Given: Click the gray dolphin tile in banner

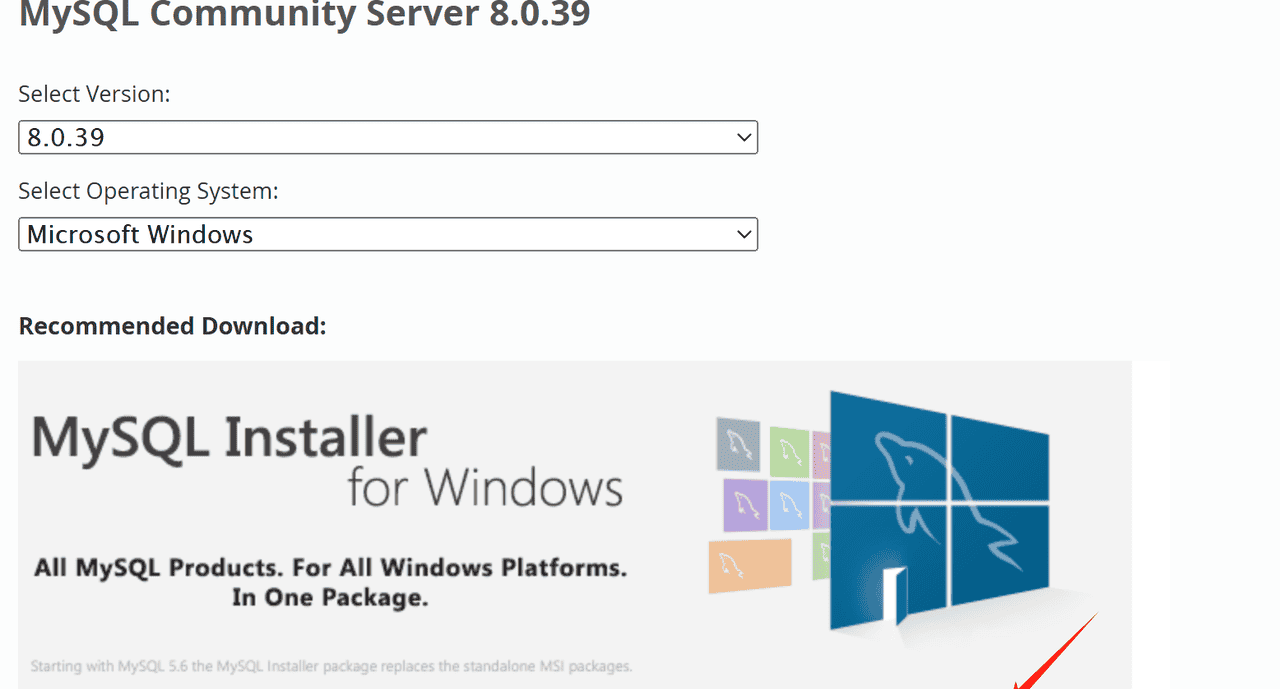Looking at the screenshot, I should click(738, 444).
